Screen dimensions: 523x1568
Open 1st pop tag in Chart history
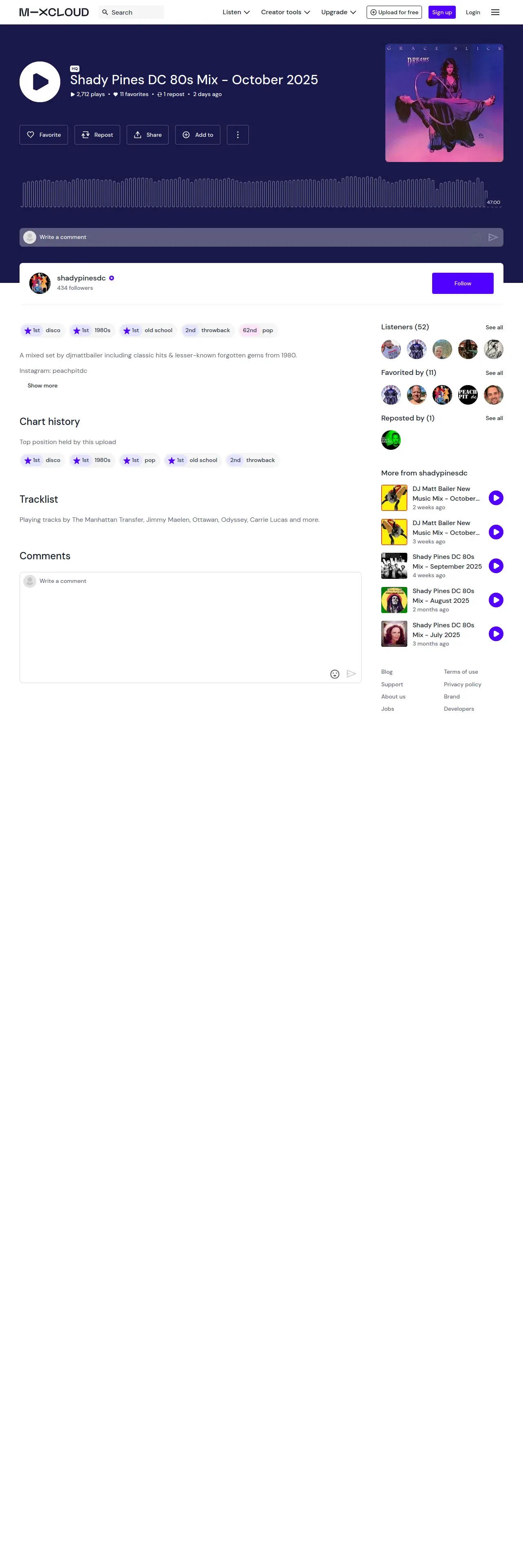(x=139, y=460)
